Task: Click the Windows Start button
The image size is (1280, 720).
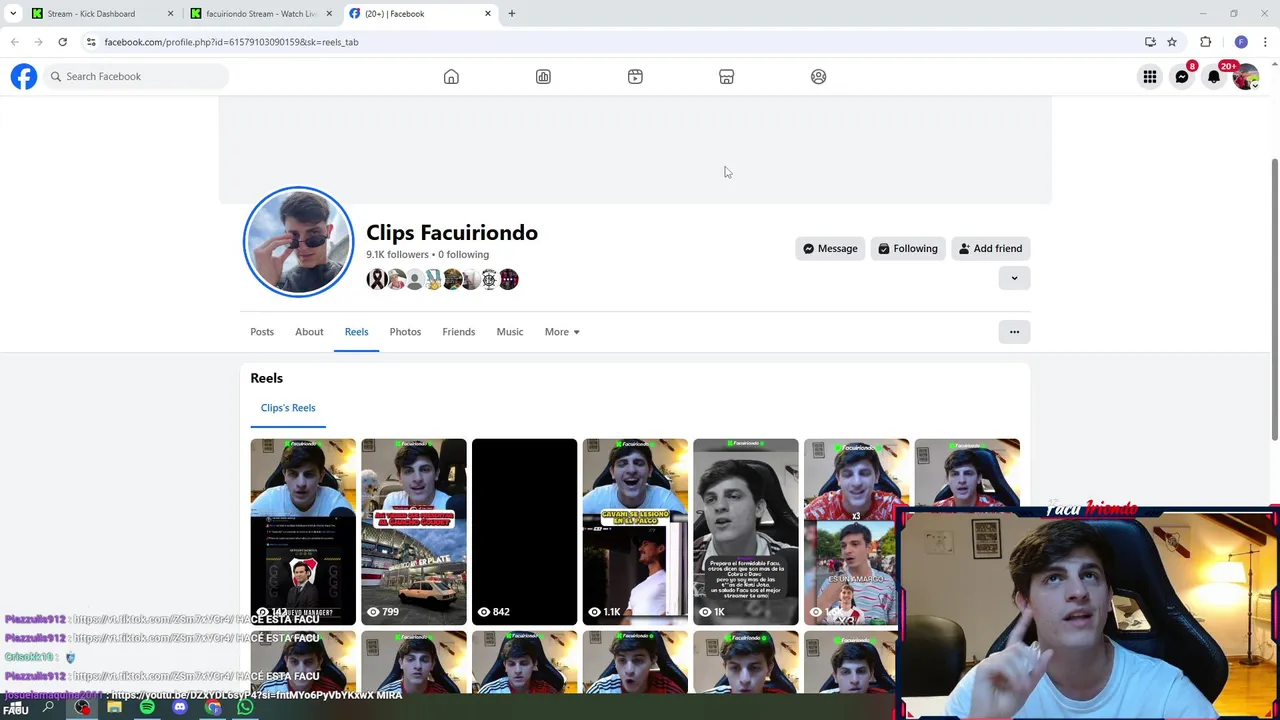Action: pos(16,709)
